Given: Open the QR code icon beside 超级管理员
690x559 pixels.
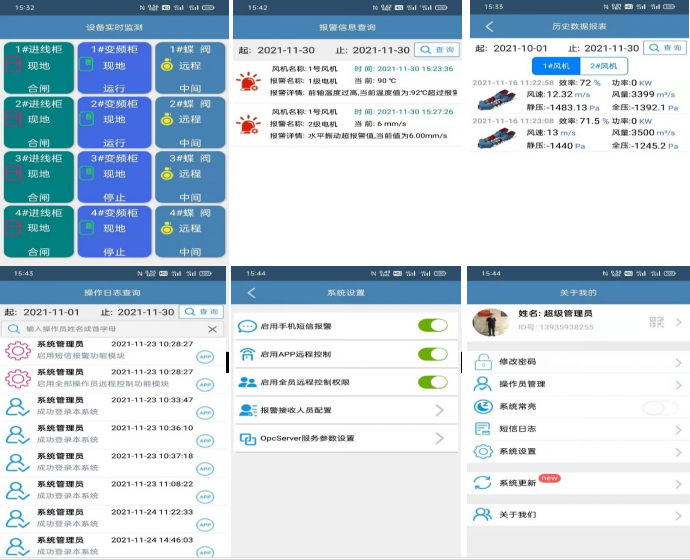Looking at the screenshot, I should (x=656, y=322).
